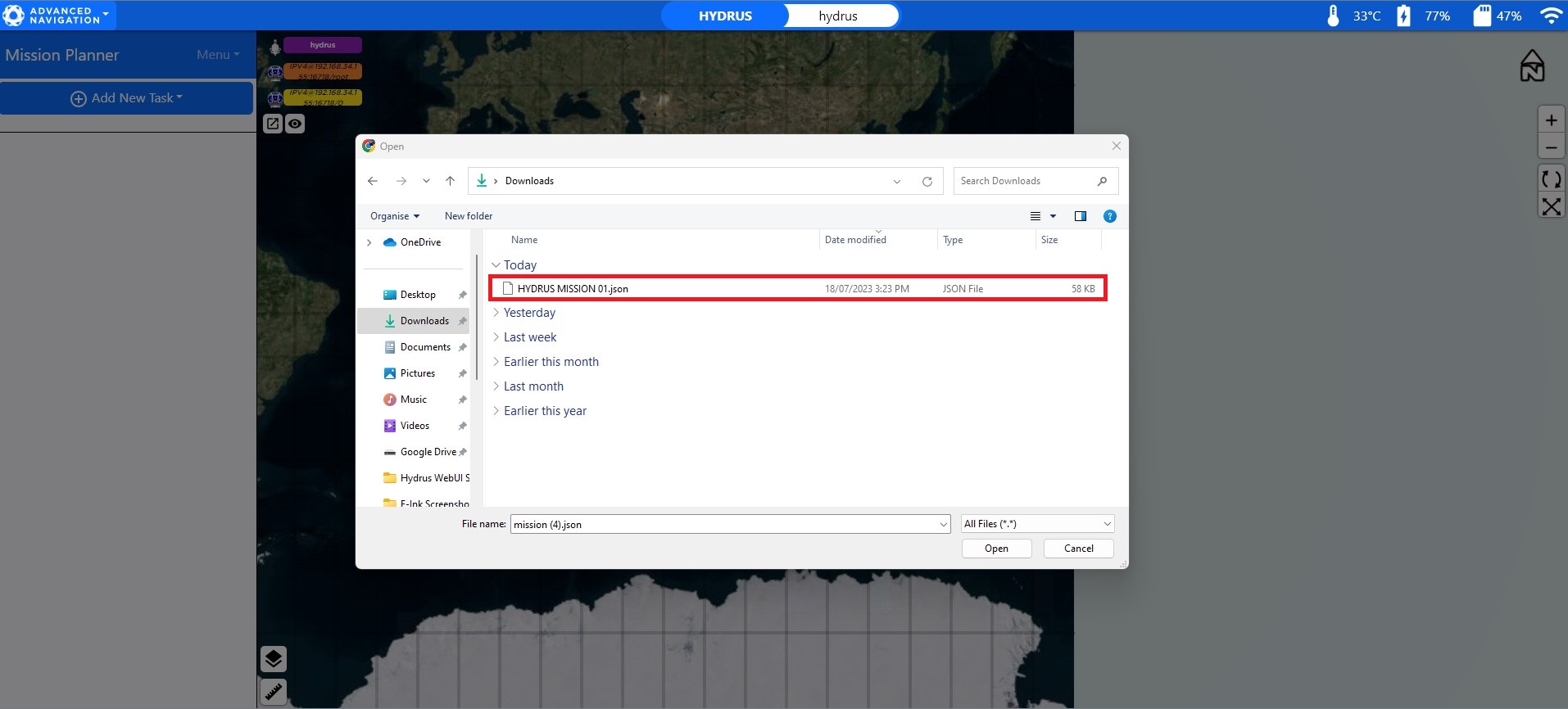Select Music in navigation pane

[414, 400]
